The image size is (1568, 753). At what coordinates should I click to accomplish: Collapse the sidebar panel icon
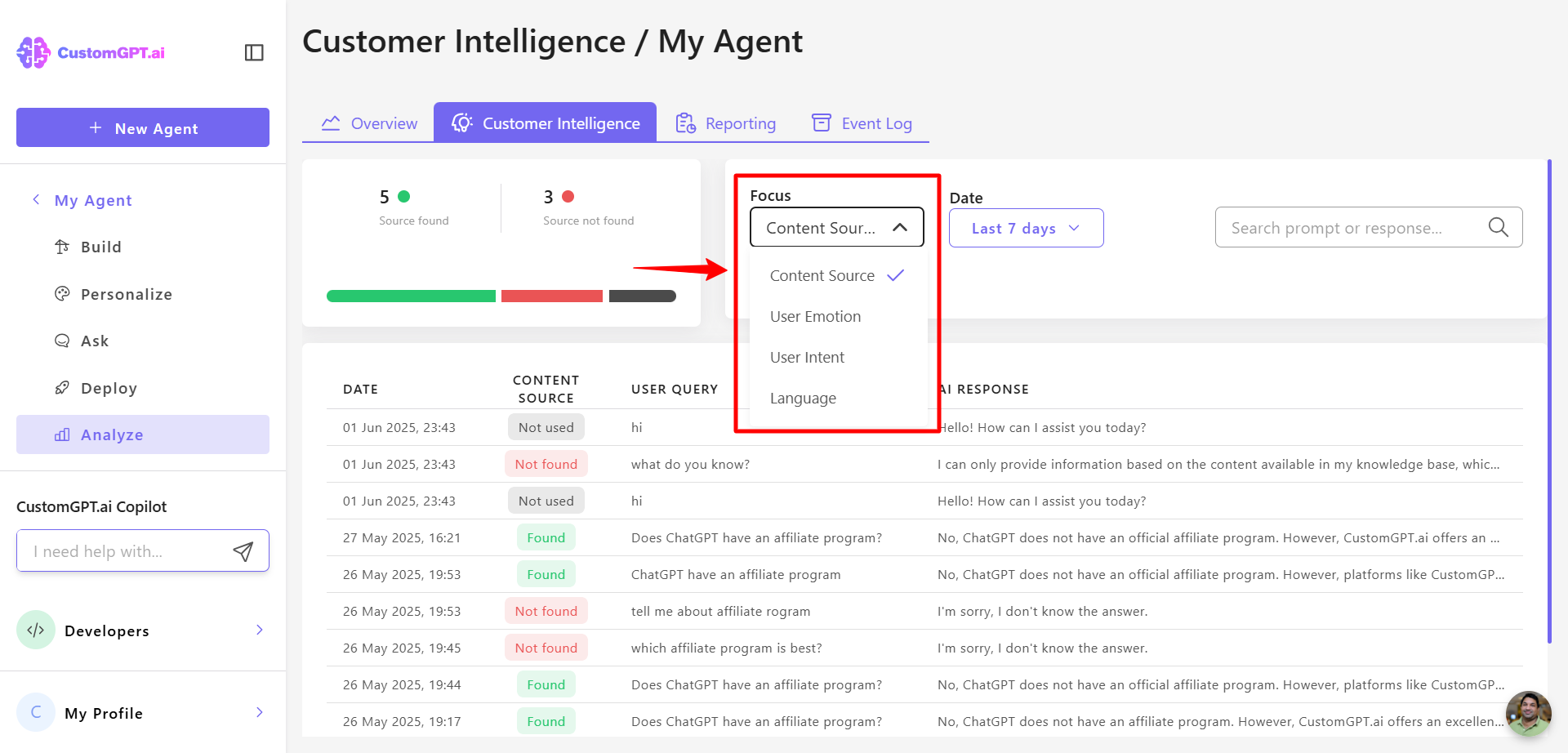click(x=254, y=52)
